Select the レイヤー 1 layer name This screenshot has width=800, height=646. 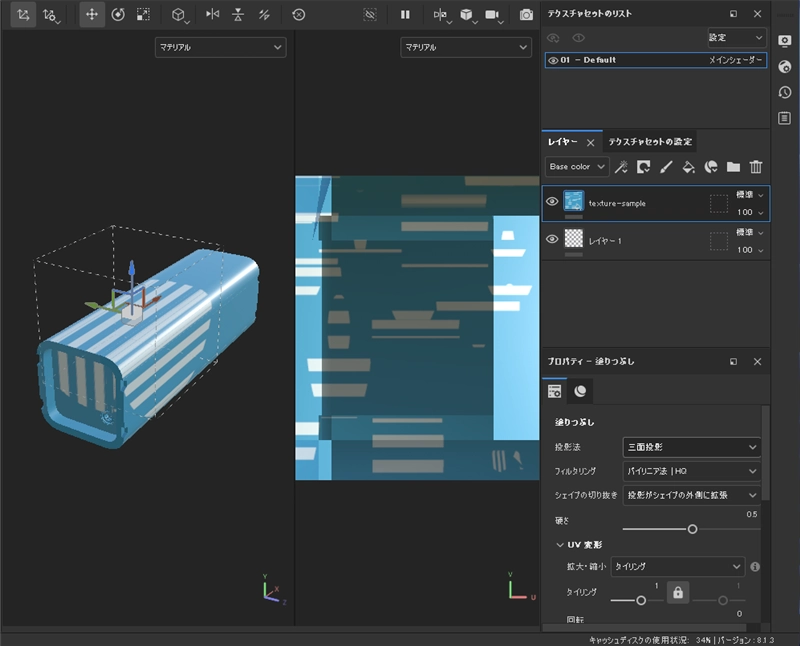(605, 241)
